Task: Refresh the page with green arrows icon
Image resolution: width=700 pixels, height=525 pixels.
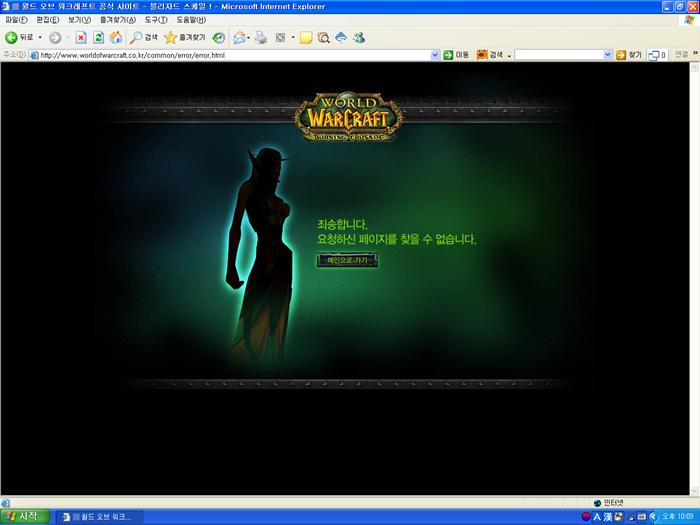Action: click(x=98, y=38)
